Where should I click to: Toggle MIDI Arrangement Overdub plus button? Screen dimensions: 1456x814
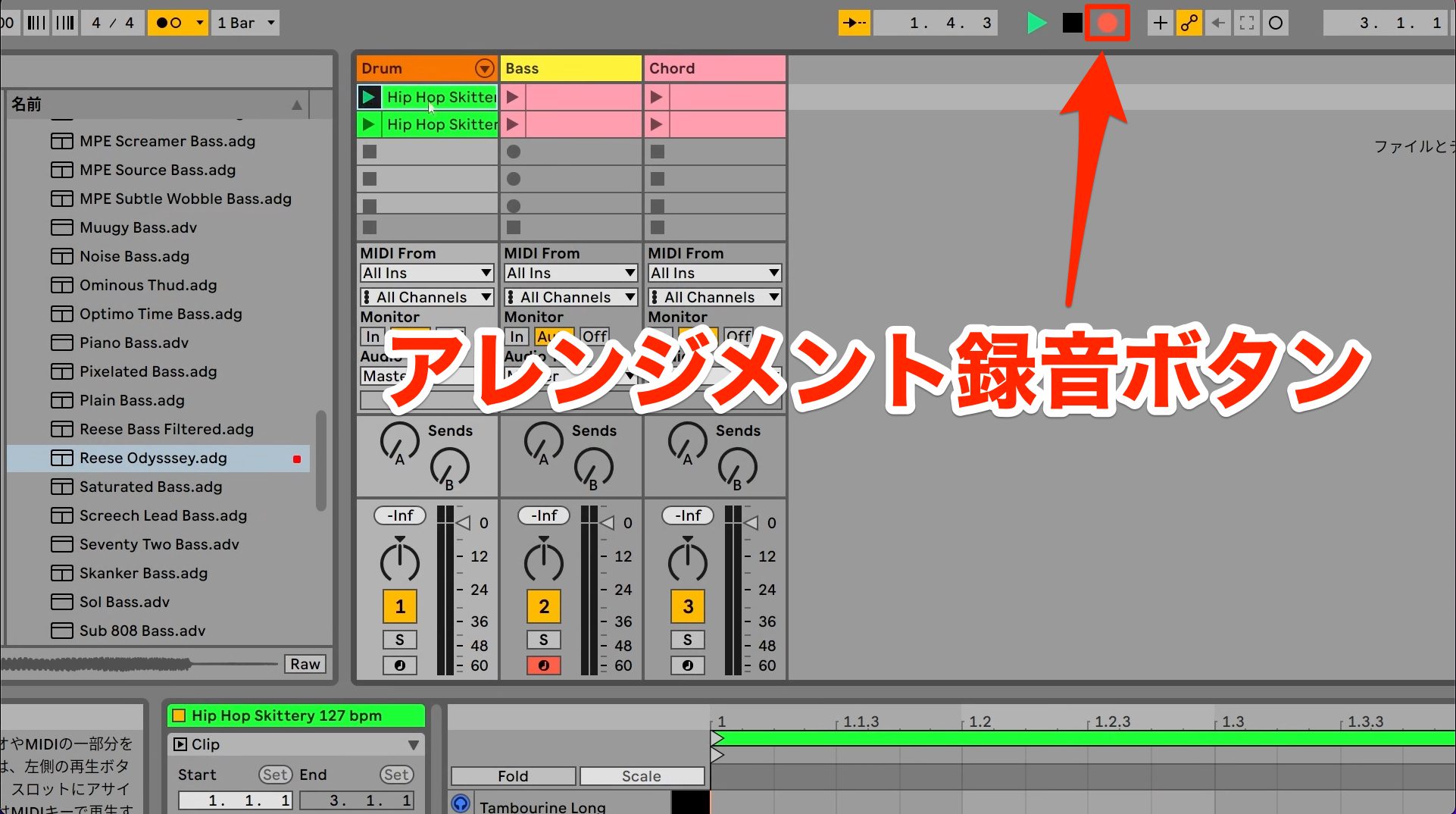pos(1160,23)
